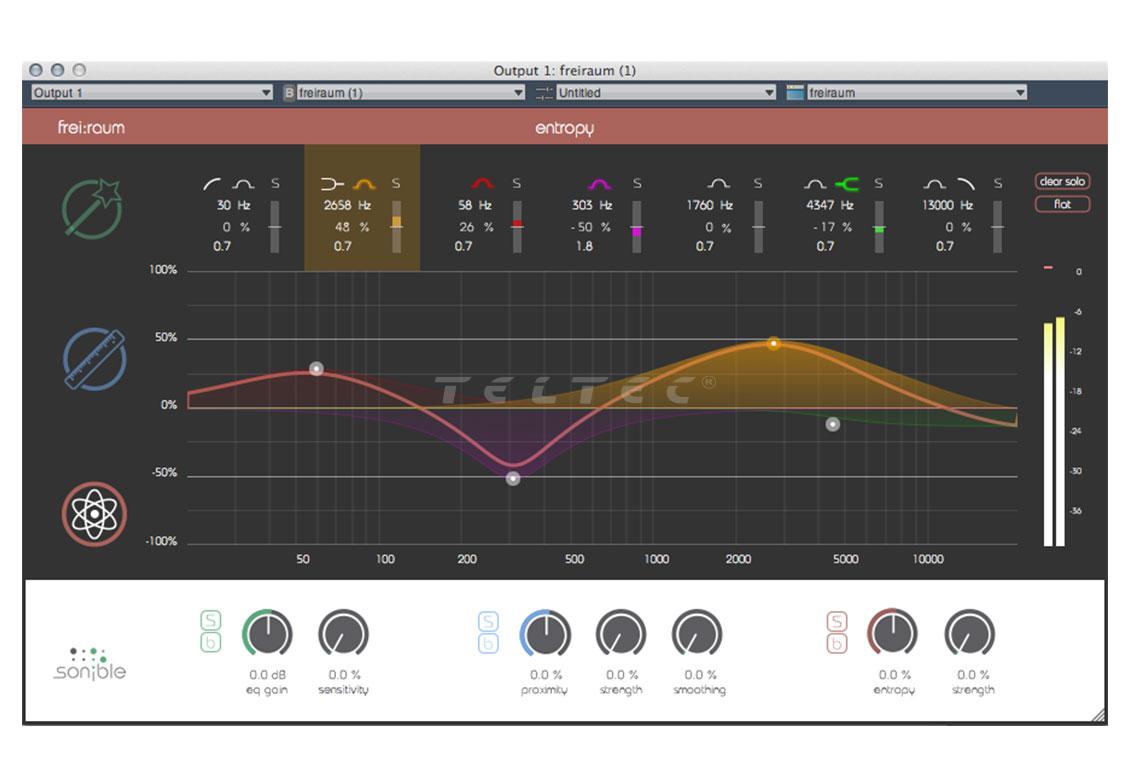Click the proximity knob
Screen dimensions: 1140x782
(545, 634)
